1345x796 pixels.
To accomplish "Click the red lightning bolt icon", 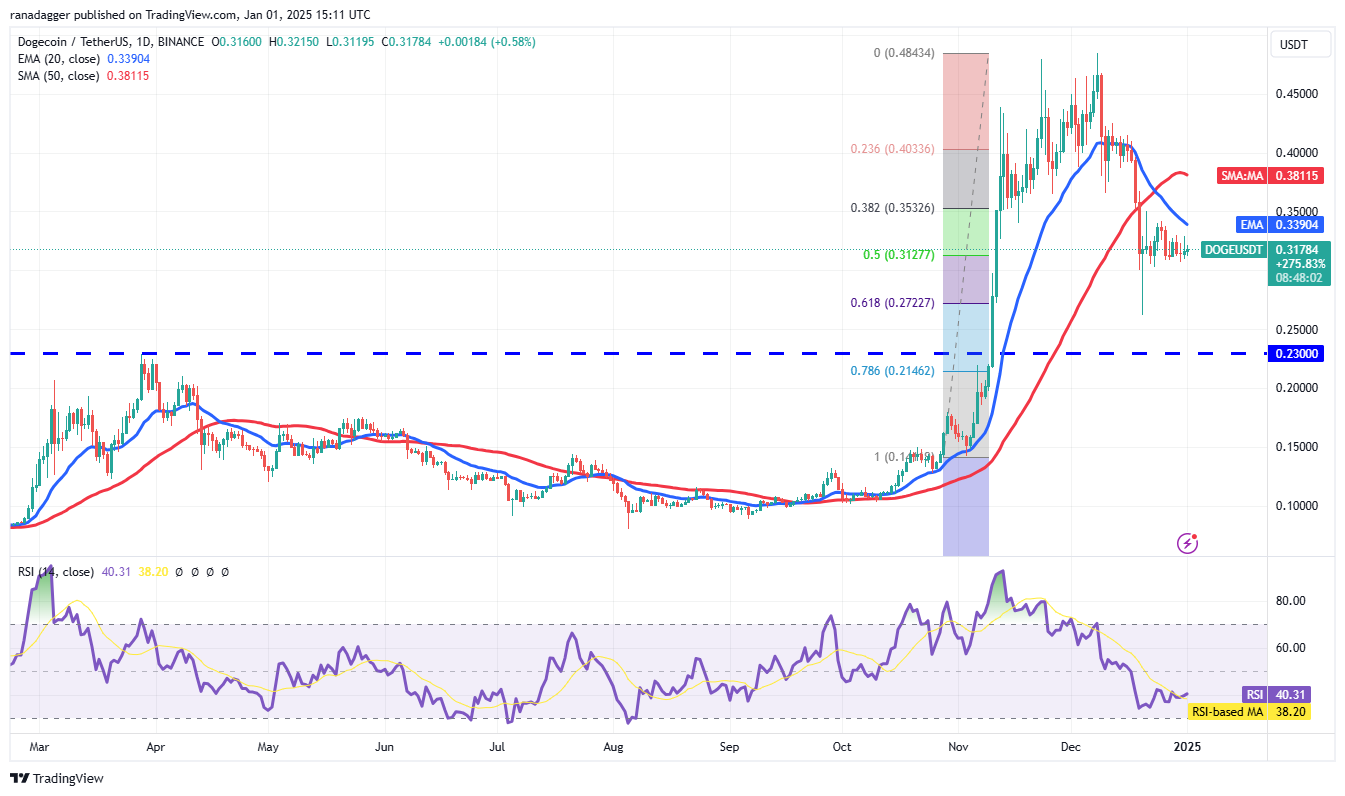I will [1188, 543].
